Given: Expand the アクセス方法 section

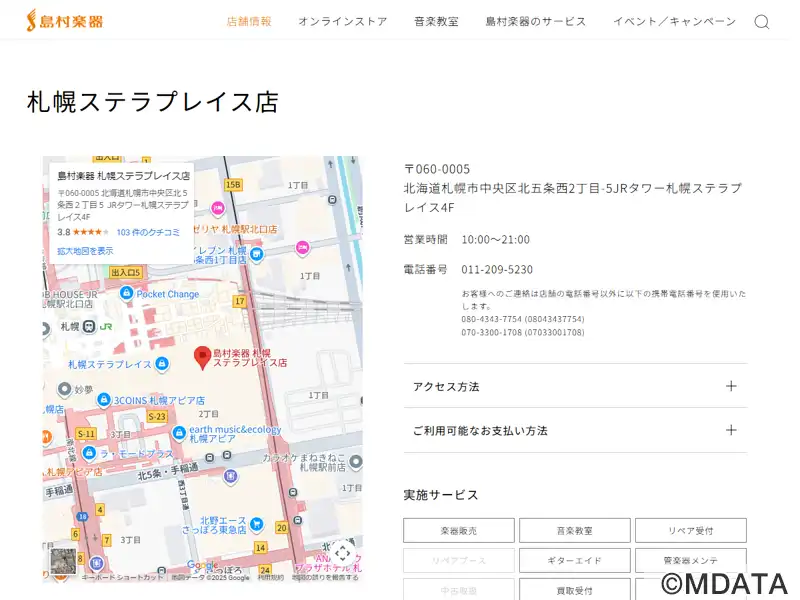Looking at the screenshot, I should pos(575,386).
